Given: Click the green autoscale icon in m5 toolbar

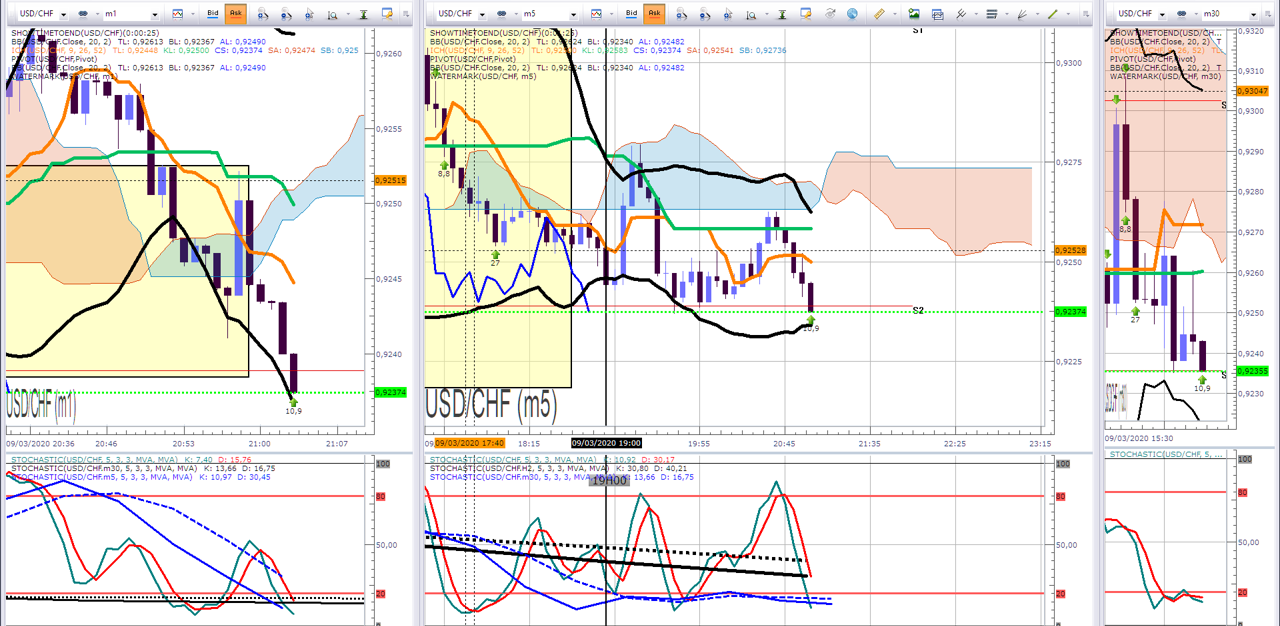Looking at the screenshot, I should pos(782,14).
